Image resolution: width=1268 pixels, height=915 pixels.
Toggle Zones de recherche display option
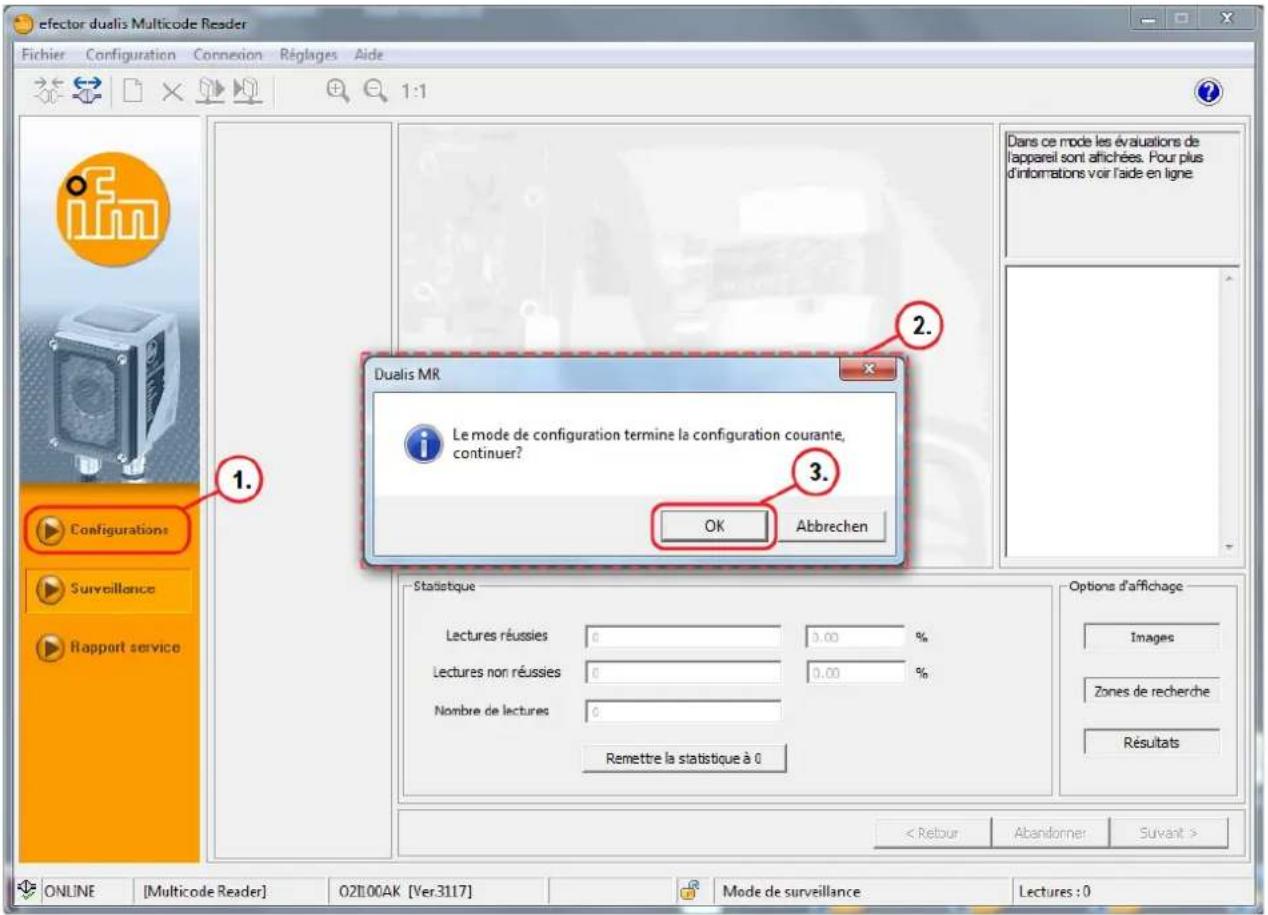[1152, 691]
